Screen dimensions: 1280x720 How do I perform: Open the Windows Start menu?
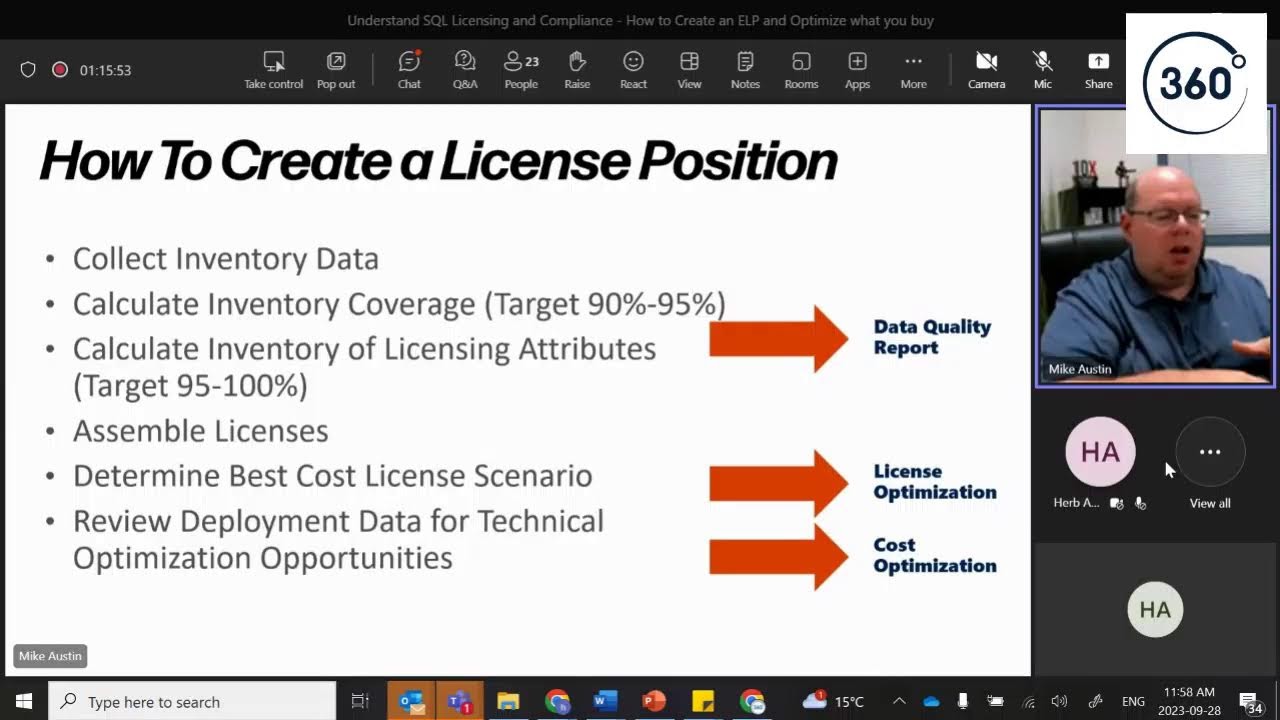23,701
